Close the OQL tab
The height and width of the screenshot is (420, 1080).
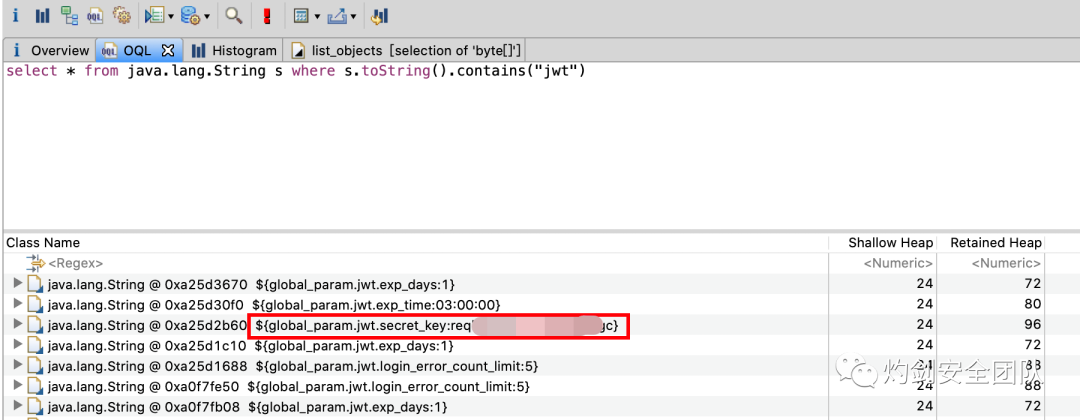[168, 50]
